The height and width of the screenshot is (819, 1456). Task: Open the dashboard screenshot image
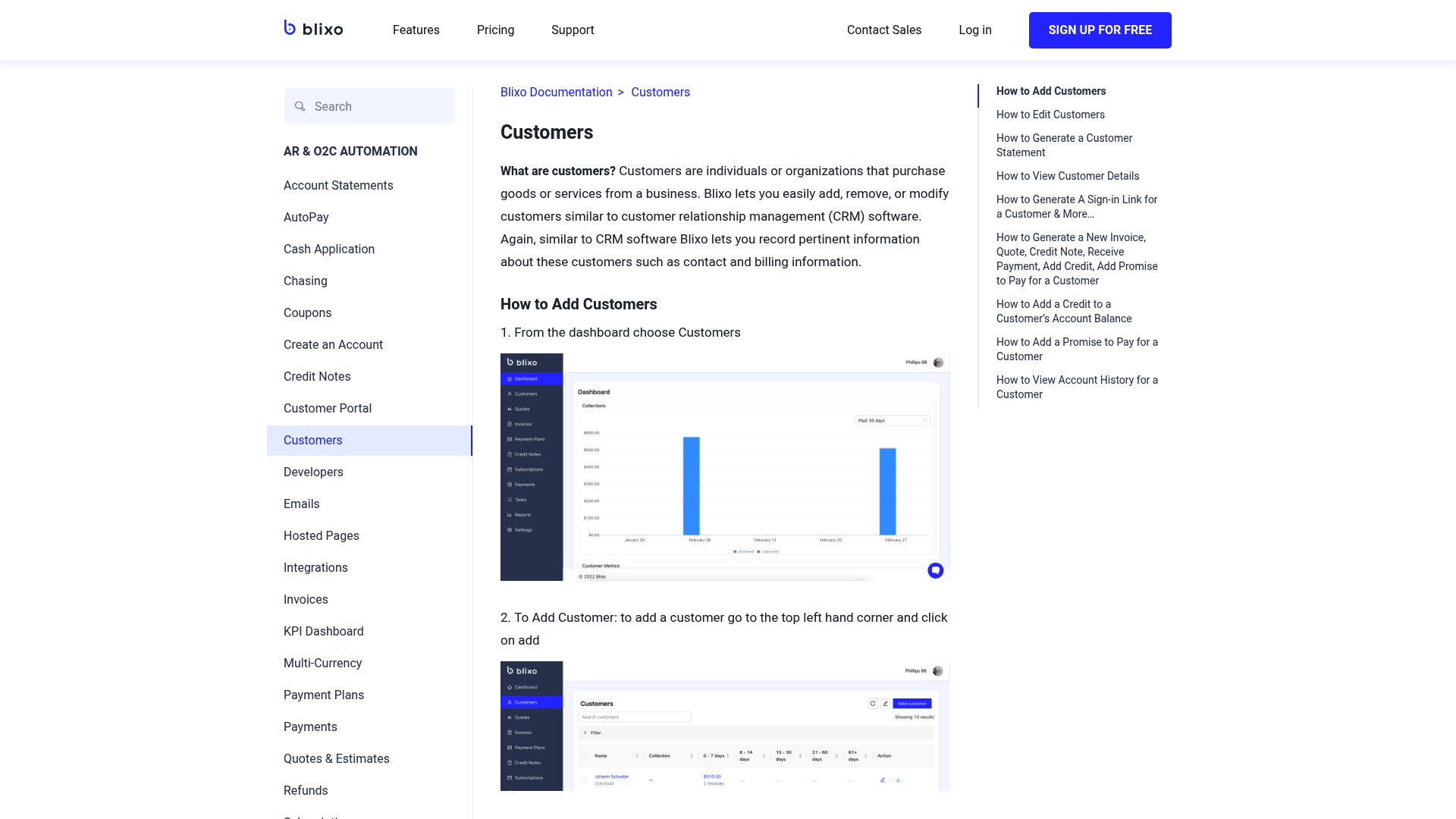tap(725, 467)
